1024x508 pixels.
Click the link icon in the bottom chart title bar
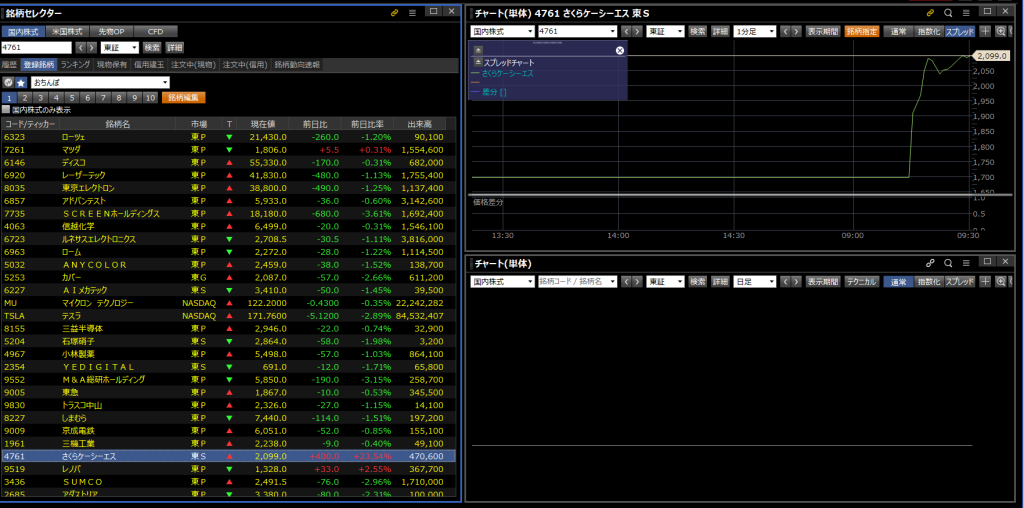[x=931, y=262]
